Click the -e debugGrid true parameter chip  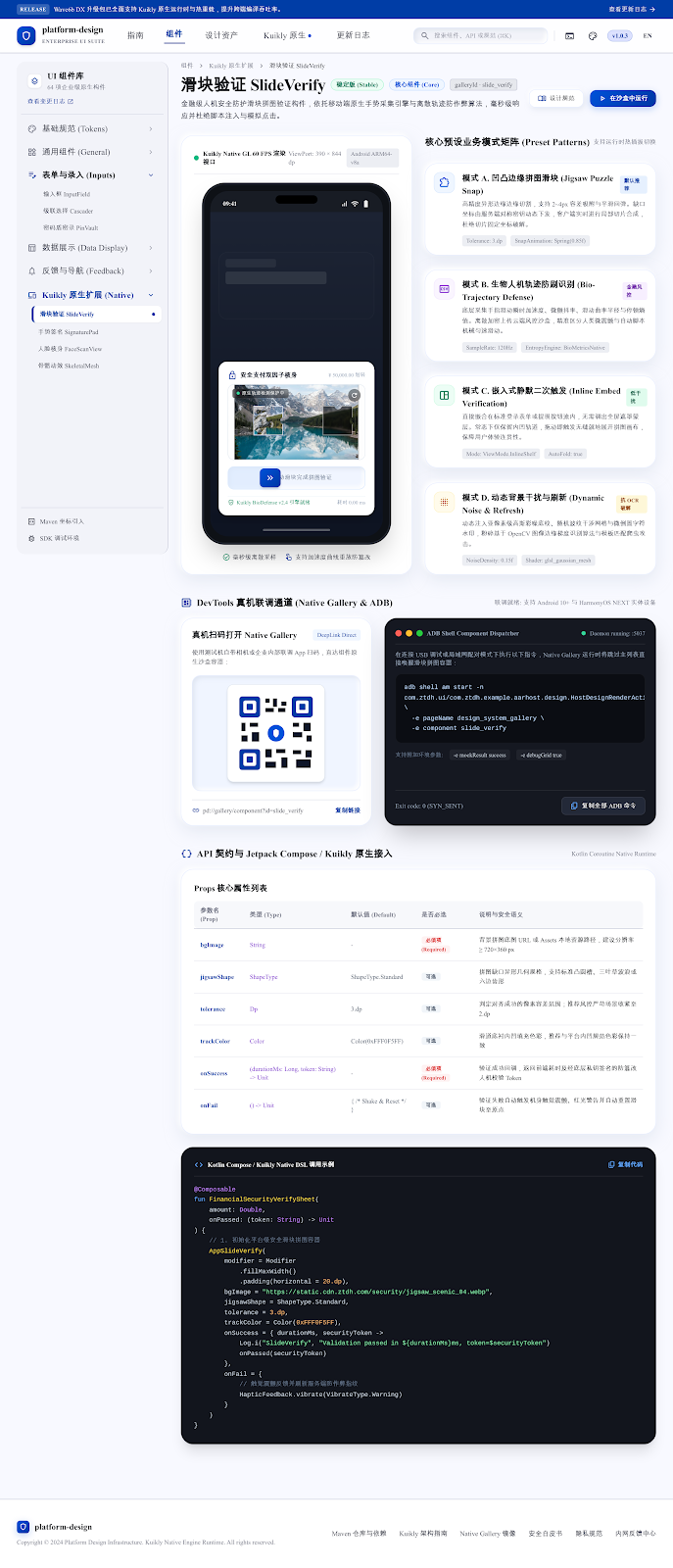[542, 756]
